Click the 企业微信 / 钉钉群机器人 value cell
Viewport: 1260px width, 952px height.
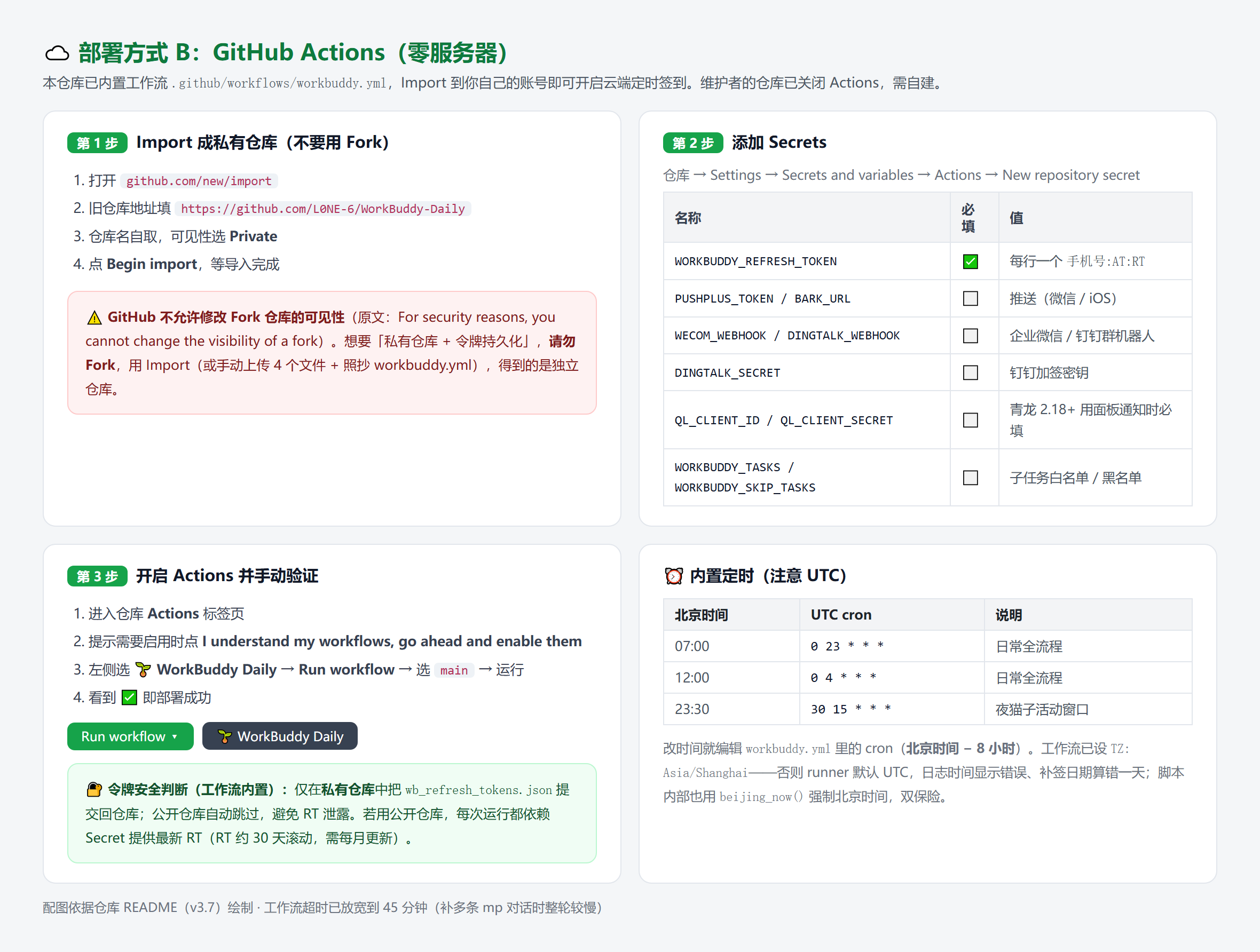tap(1095, 336)
